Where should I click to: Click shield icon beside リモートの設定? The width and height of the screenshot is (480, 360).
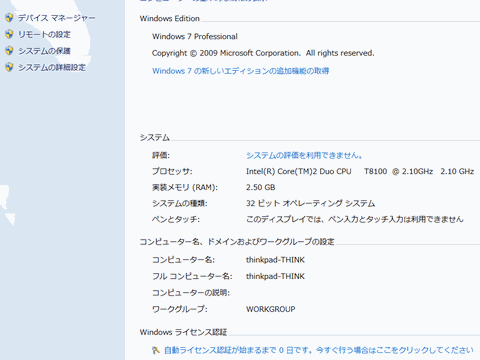9,34
